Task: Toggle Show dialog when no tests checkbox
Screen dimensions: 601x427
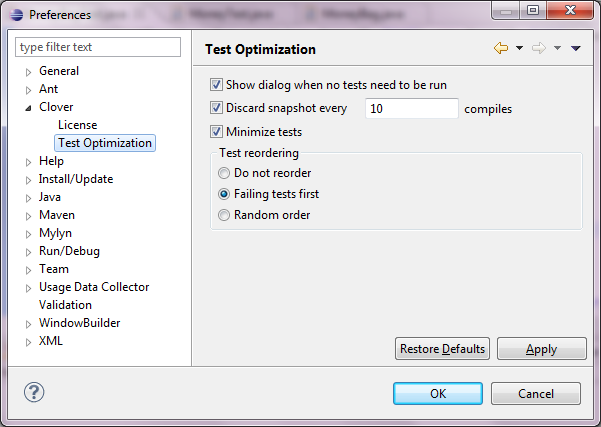Action: point(216,86)
